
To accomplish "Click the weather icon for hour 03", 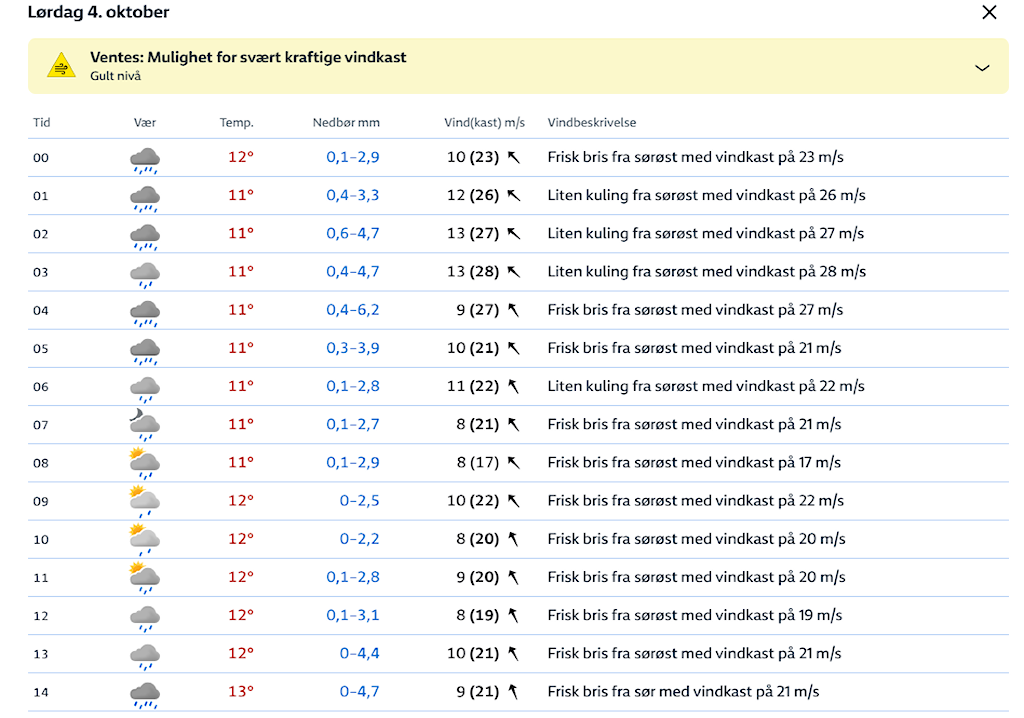I will coord(145,272).
